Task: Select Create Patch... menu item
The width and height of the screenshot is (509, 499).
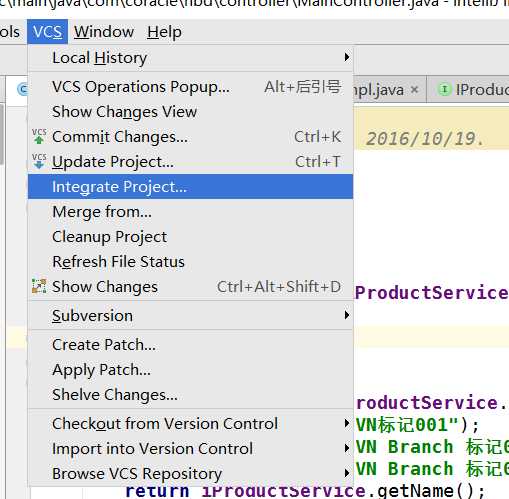Action: [x=190, y=345]
